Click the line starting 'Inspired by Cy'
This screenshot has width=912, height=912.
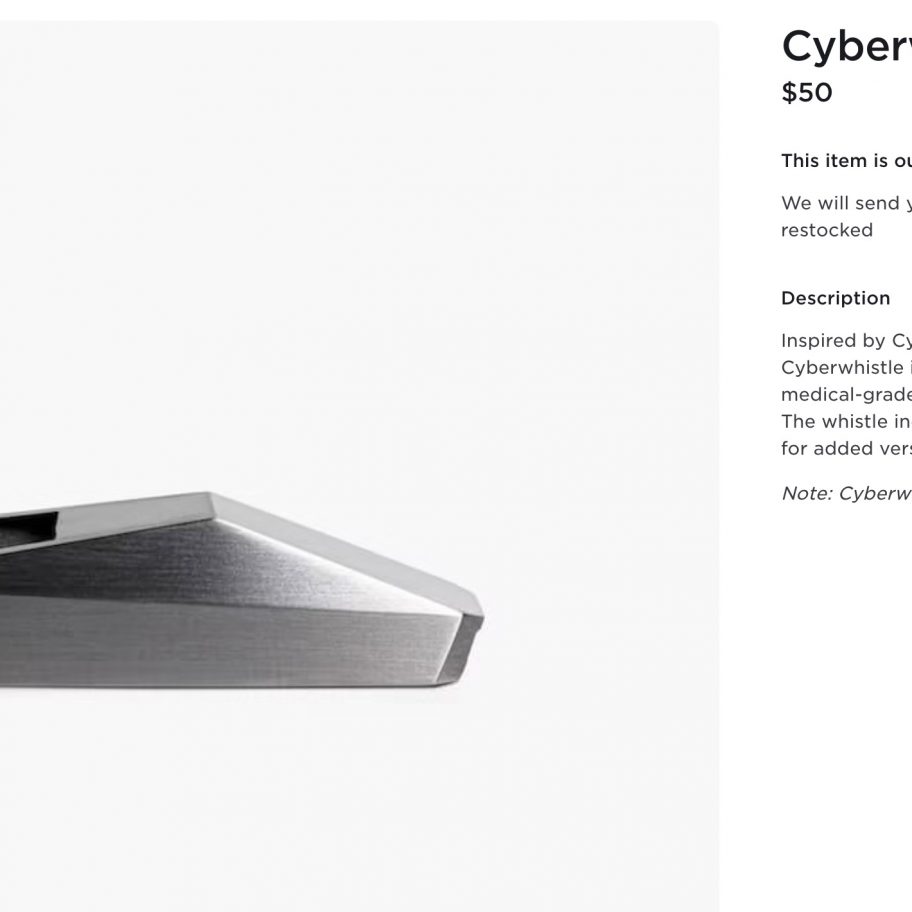846,341
